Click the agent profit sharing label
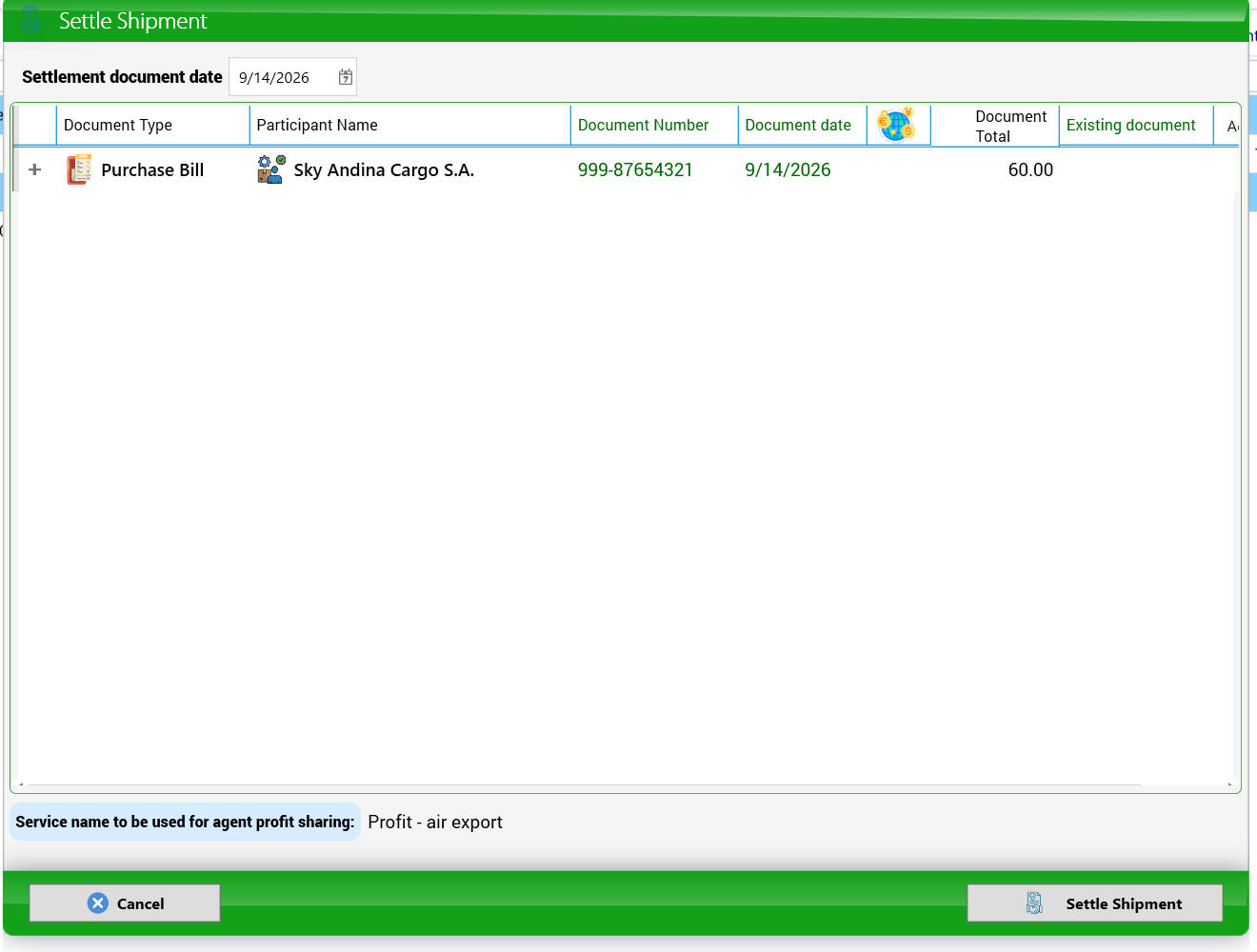The width and height of the screenshot is (1257, 952). click(x=185, y=822)
